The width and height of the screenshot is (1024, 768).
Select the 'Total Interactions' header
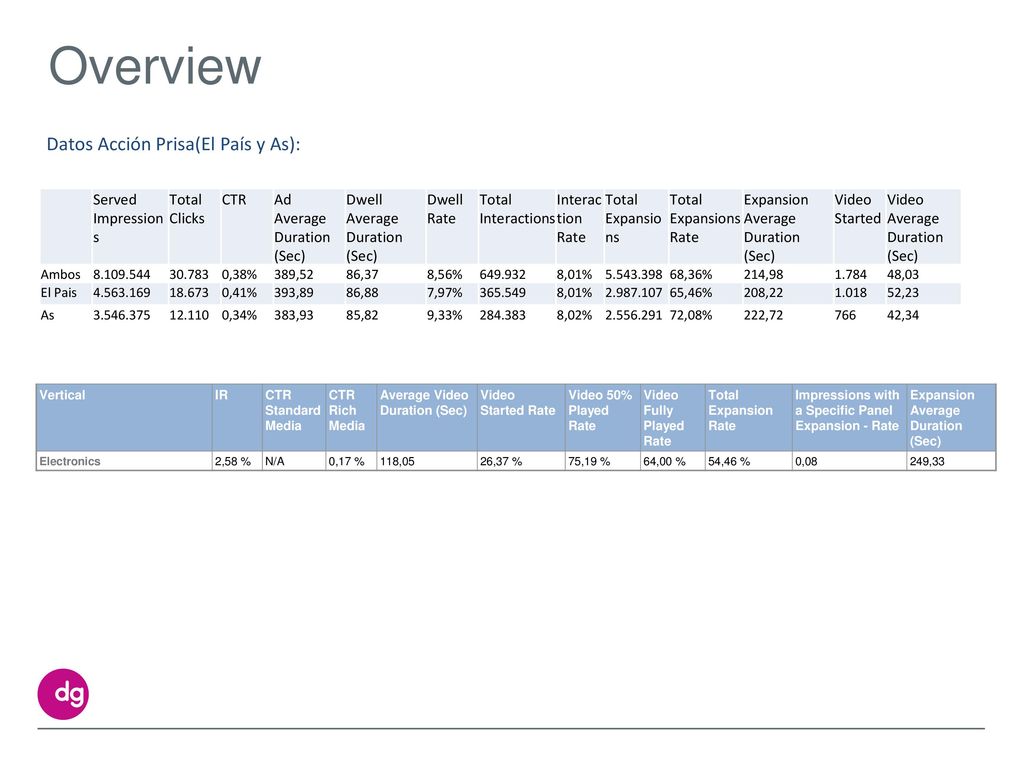tap(517, 209)
